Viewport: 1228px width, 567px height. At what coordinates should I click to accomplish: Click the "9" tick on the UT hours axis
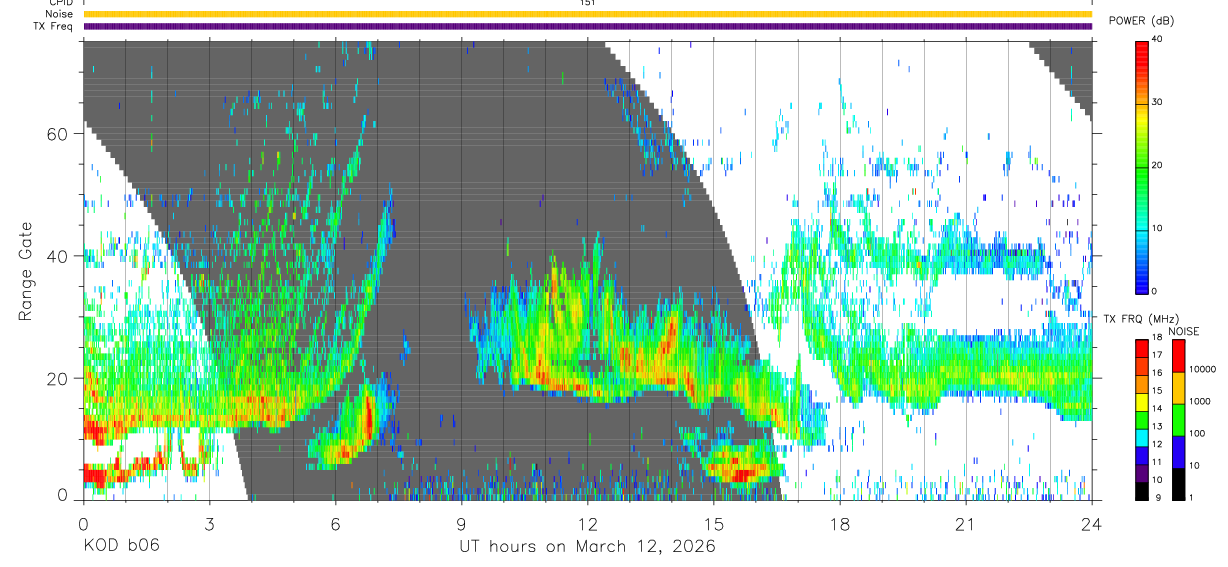point(462,523)
